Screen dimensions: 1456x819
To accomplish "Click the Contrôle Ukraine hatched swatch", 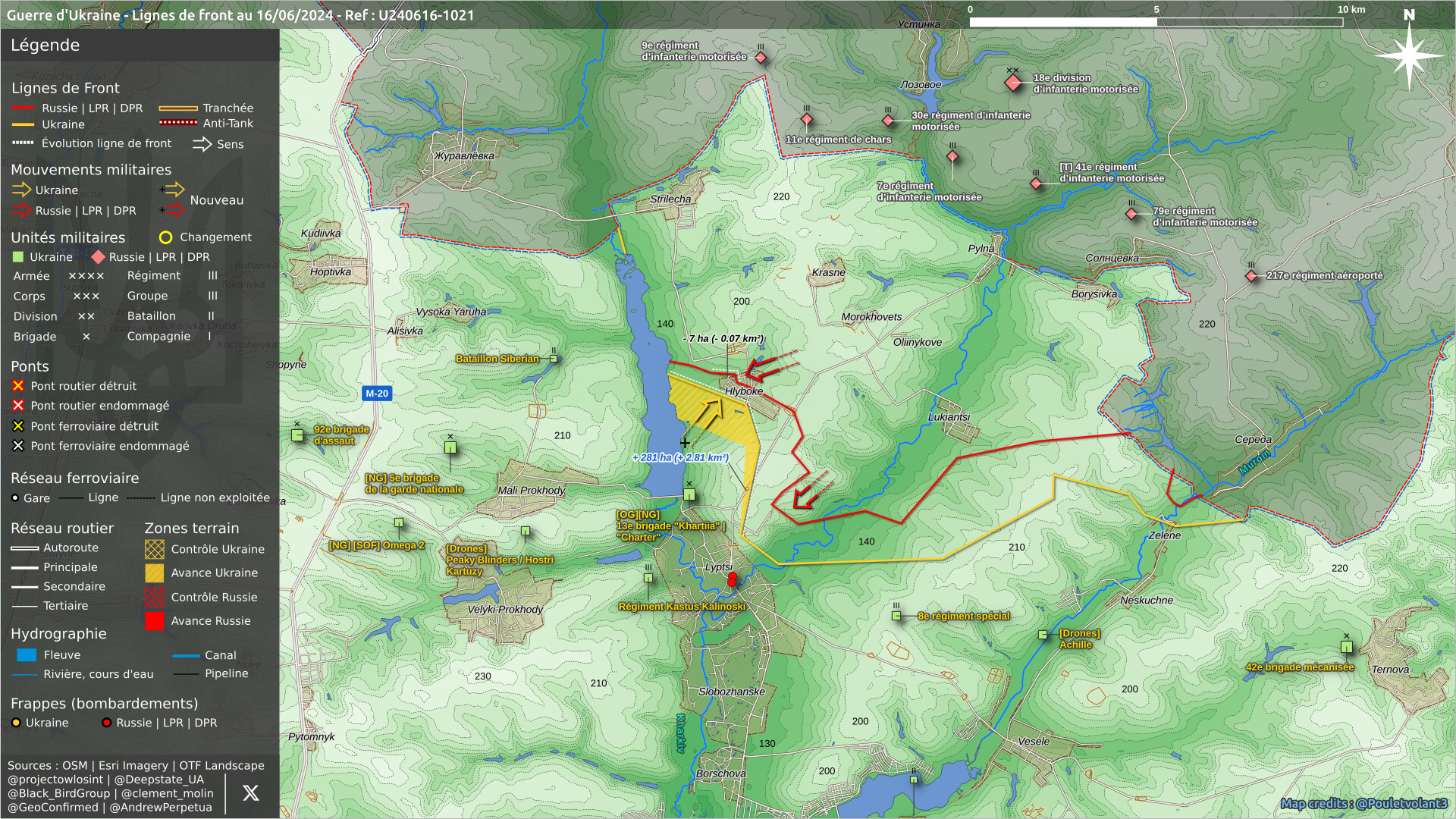I will pyautogui.click(x=155, y=549).
